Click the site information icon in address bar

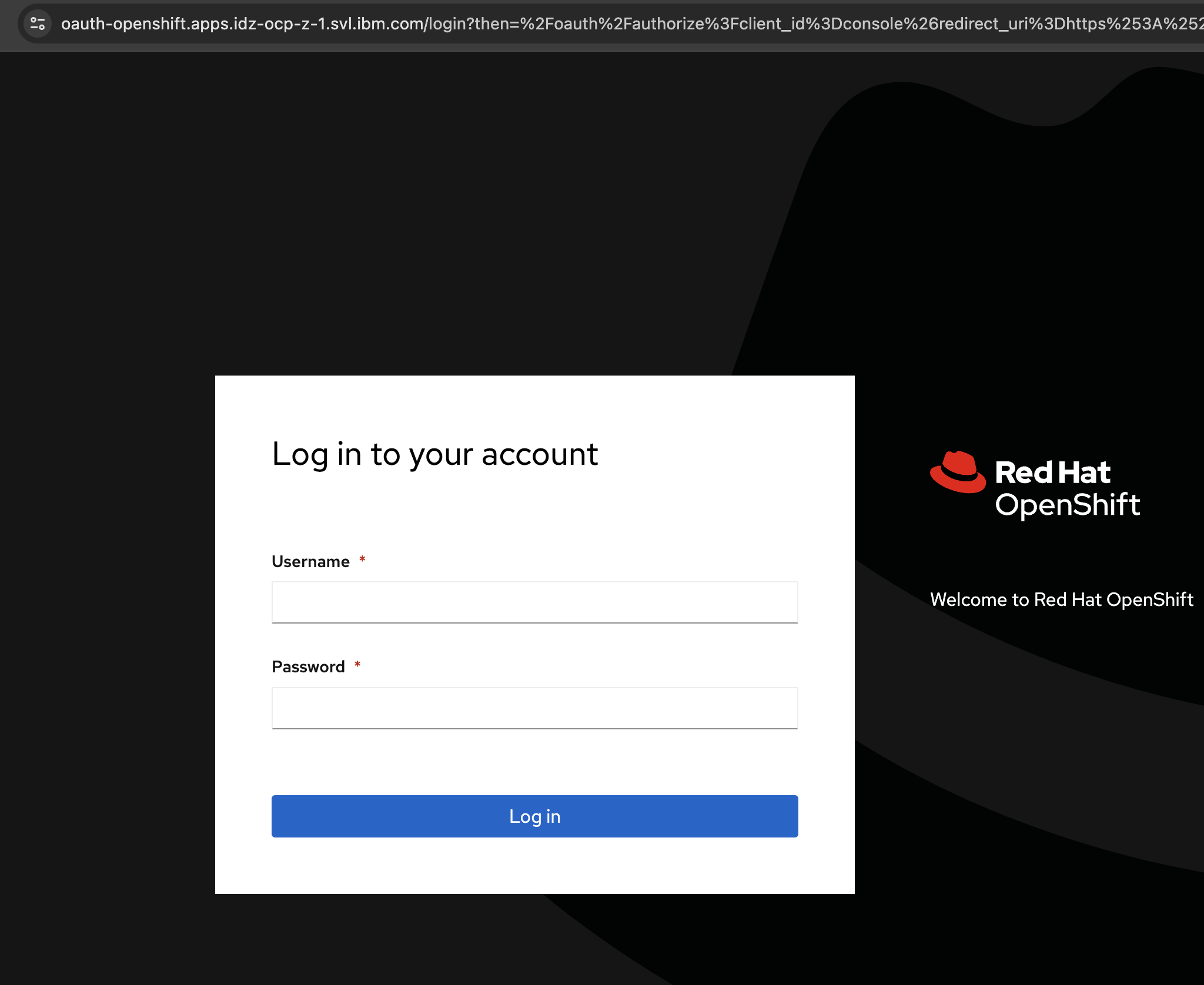(38, 24)
